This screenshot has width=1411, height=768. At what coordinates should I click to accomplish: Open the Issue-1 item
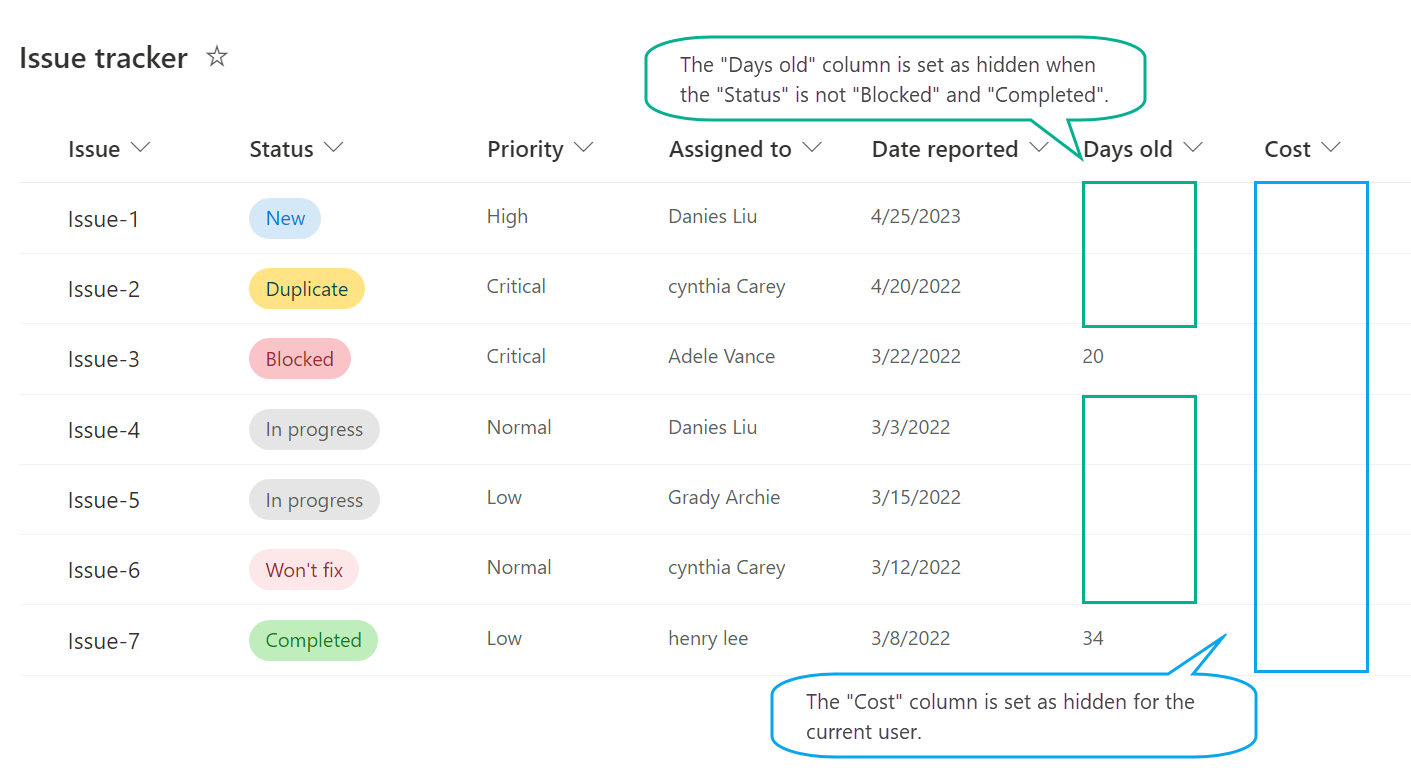(x=103, y=219)
